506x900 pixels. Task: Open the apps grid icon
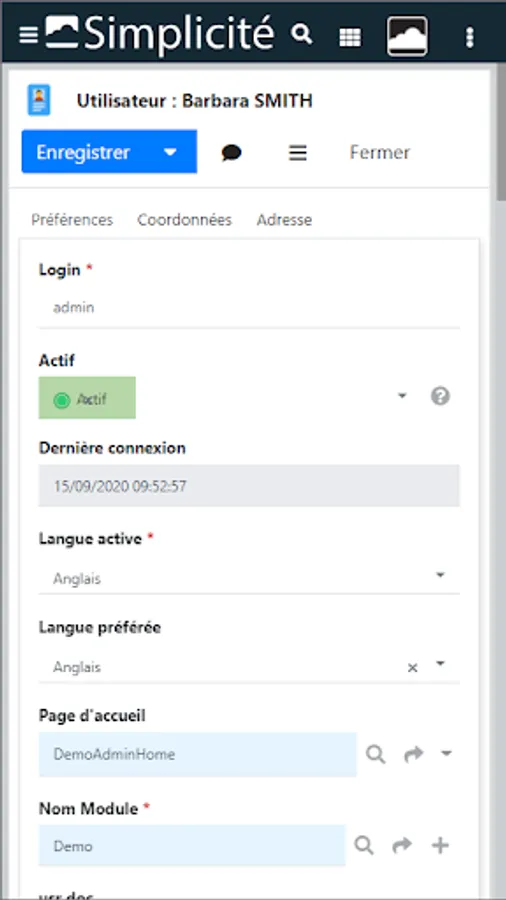(350, 37)
